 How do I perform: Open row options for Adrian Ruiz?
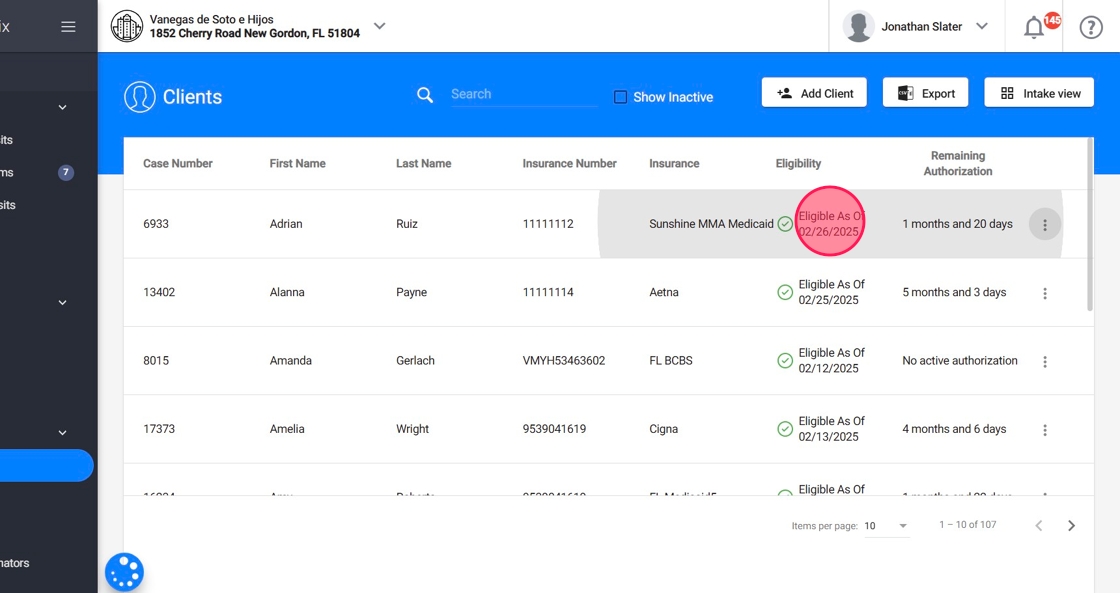(1044, 225)
